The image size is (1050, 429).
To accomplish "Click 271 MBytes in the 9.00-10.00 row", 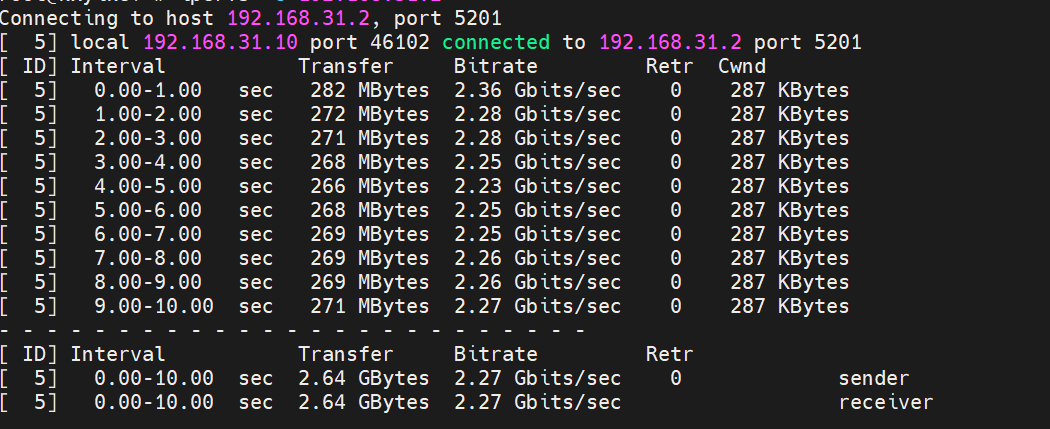I will click(370, 307).
